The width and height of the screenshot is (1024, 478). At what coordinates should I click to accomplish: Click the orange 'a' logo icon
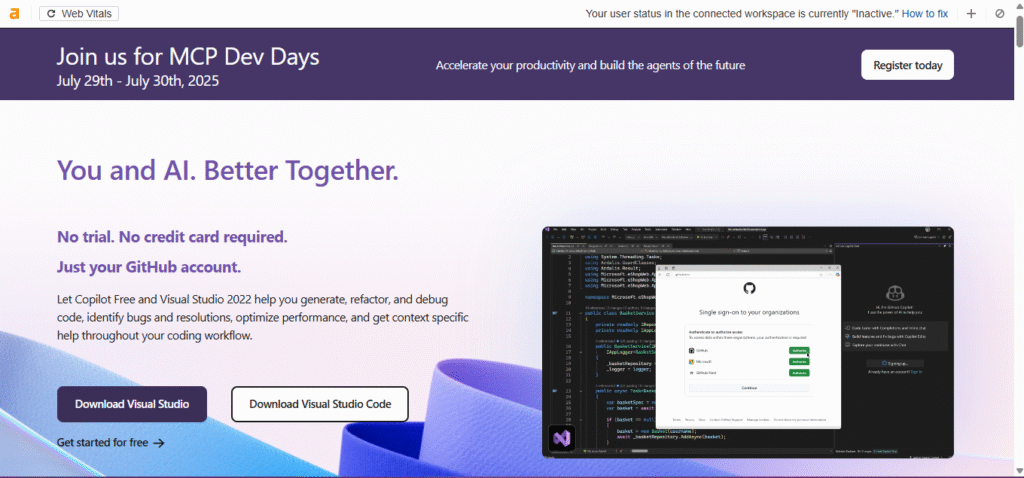click(x=14, y=13)
